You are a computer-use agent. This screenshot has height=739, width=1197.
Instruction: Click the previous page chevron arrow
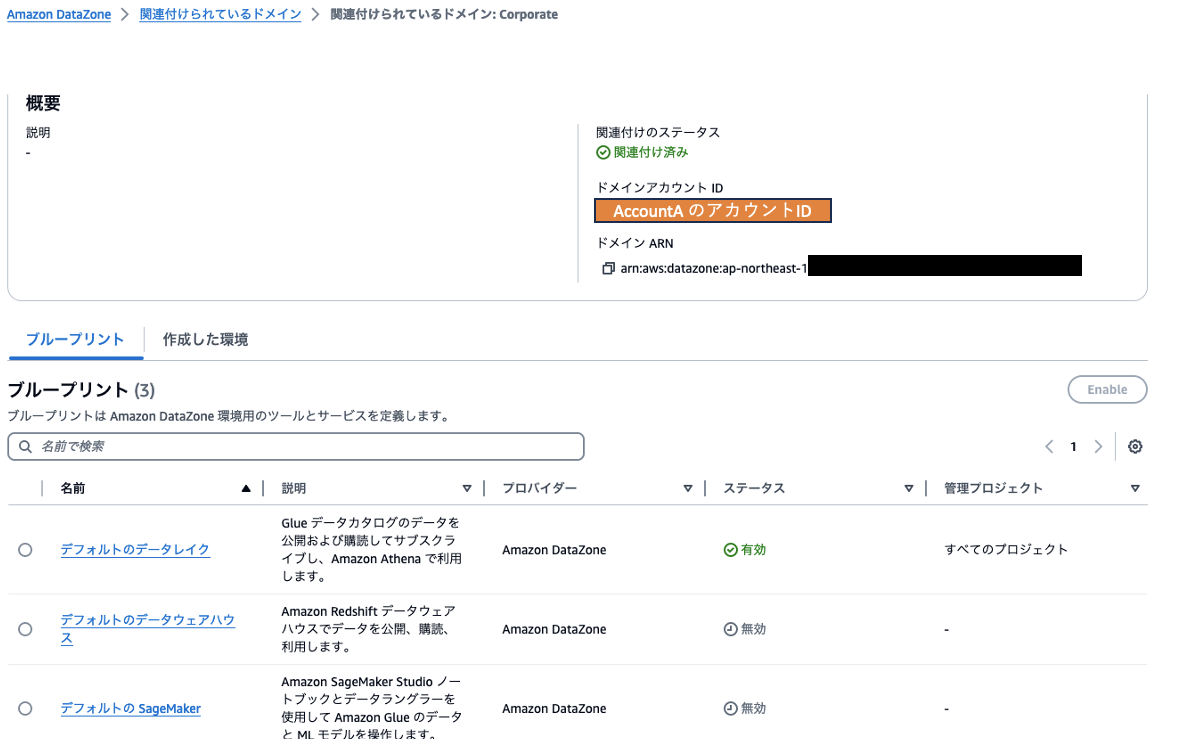coord(1049,446)
